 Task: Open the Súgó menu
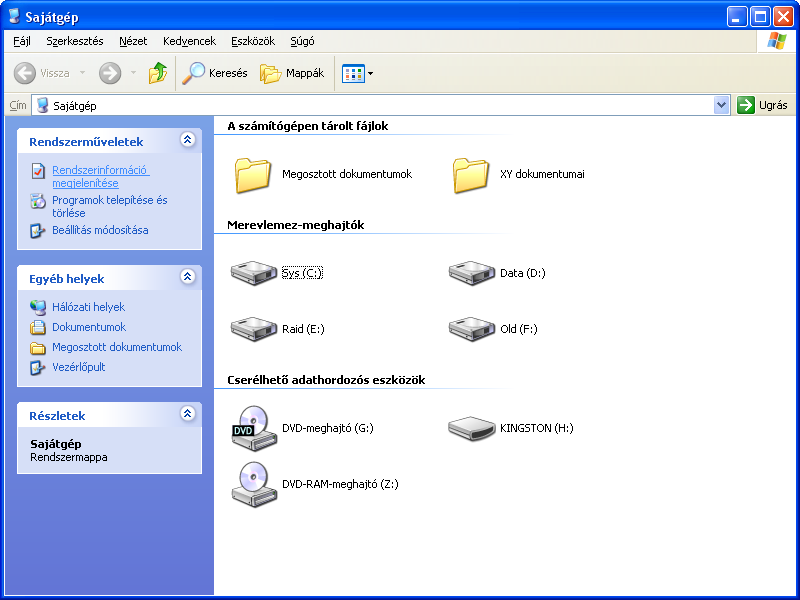302,41
